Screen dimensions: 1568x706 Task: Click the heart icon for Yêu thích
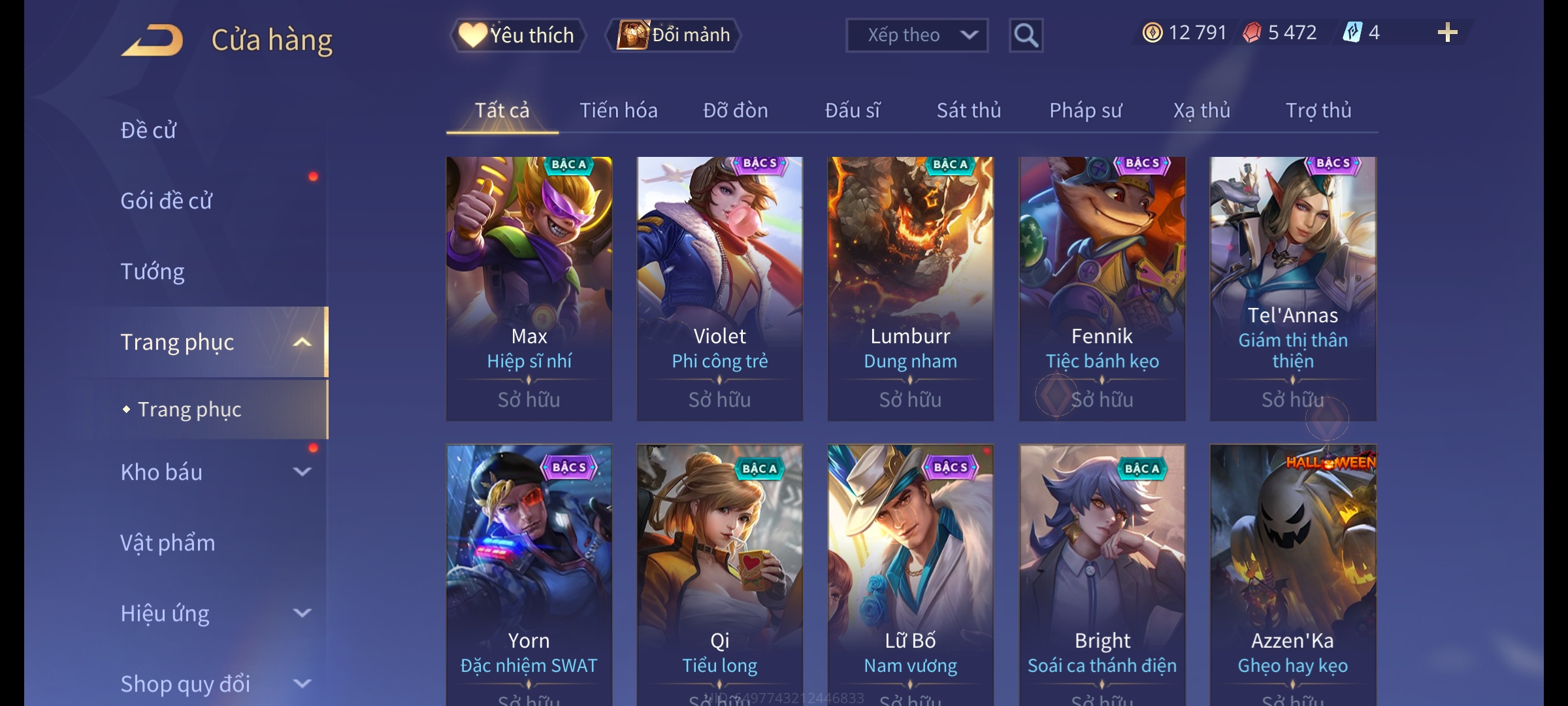click(x=472, y=35)
